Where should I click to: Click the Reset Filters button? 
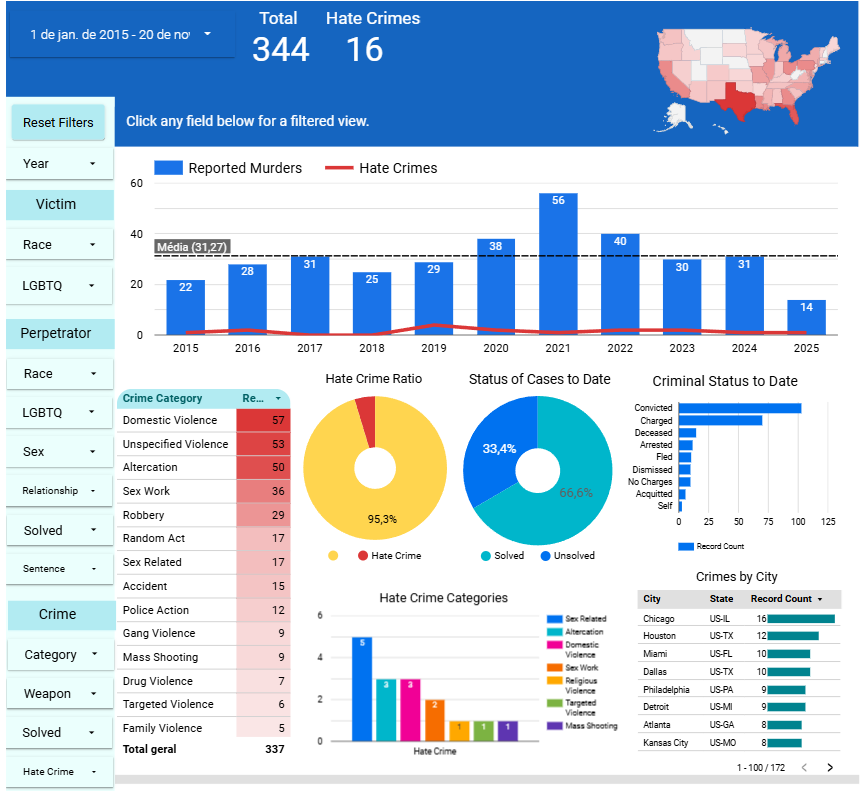pos(58,122)
